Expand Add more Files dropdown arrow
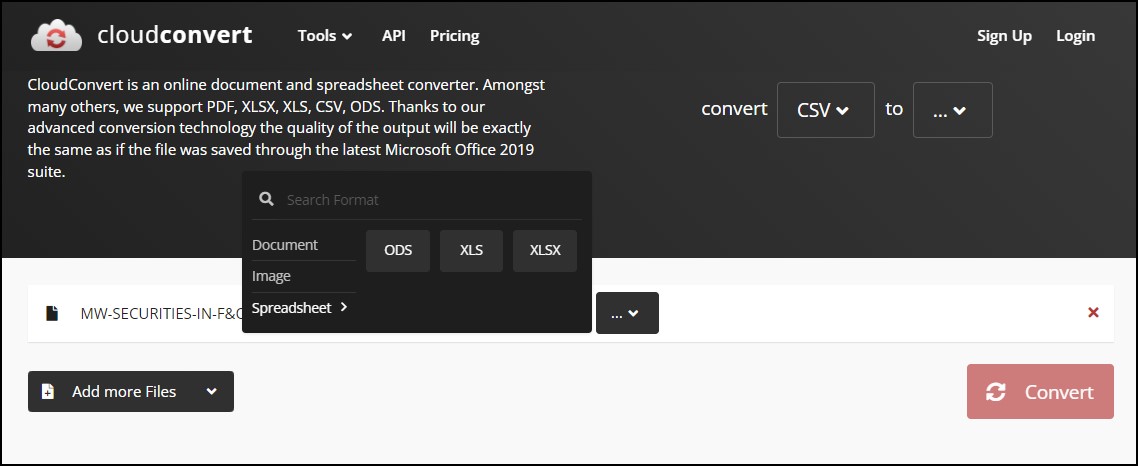 (x=211, y=391)
